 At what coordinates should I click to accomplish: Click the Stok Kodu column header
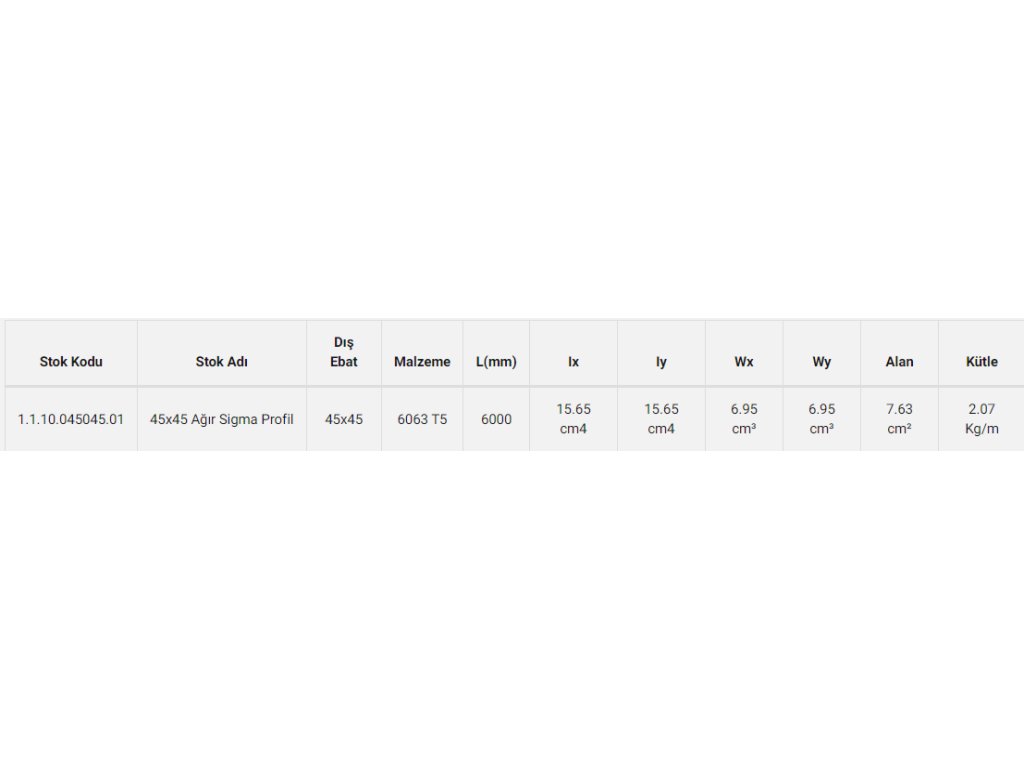coord(71,362)
